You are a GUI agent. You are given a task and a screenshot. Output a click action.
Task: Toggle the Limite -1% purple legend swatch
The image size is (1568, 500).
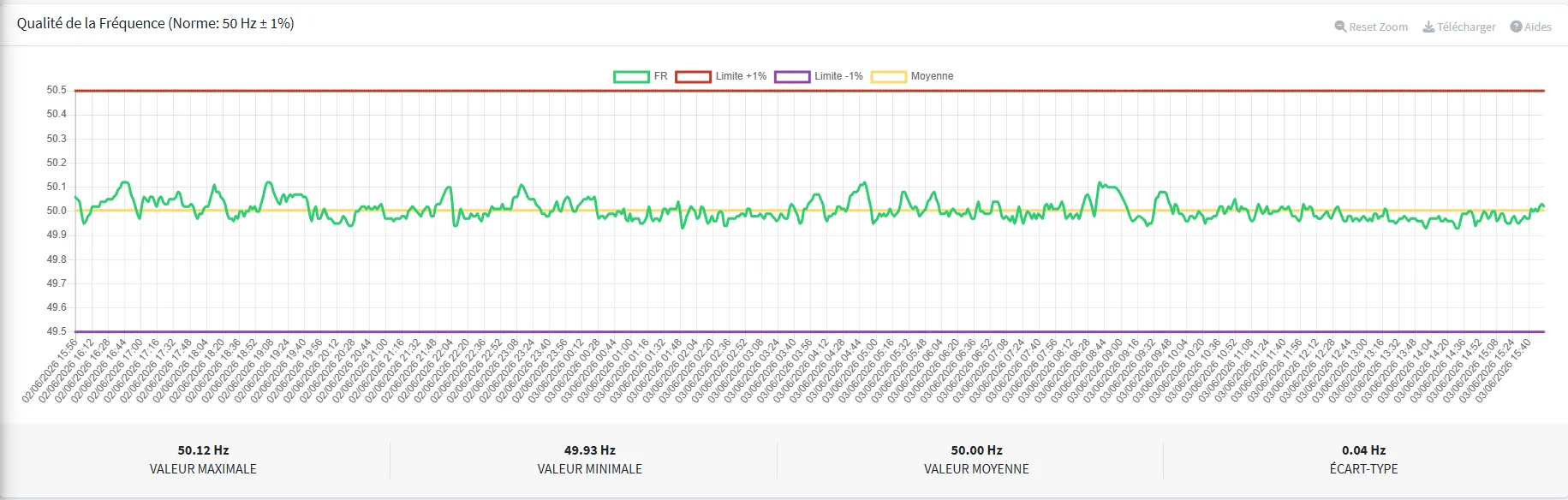tap(792, 76)
